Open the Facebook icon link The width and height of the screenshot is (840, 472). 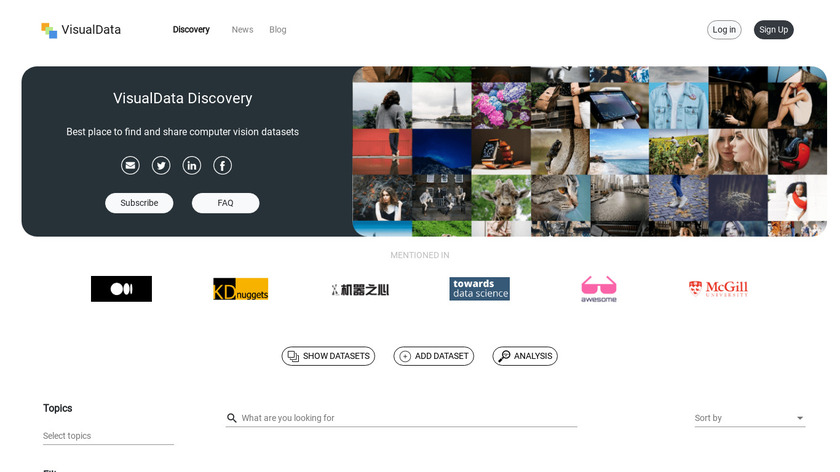point(223,166)
